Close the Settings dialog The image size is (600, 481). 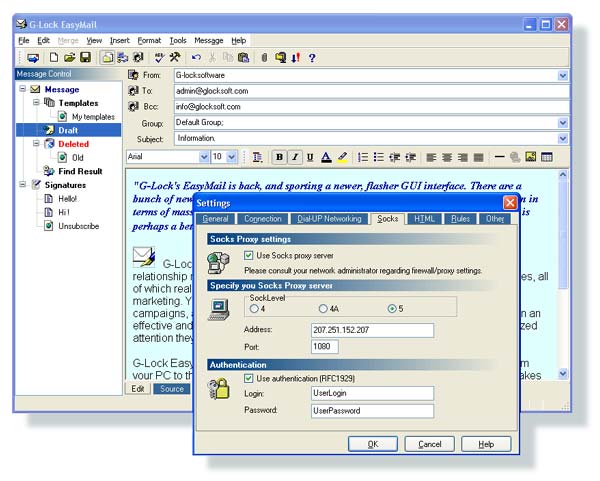point(510,202)
